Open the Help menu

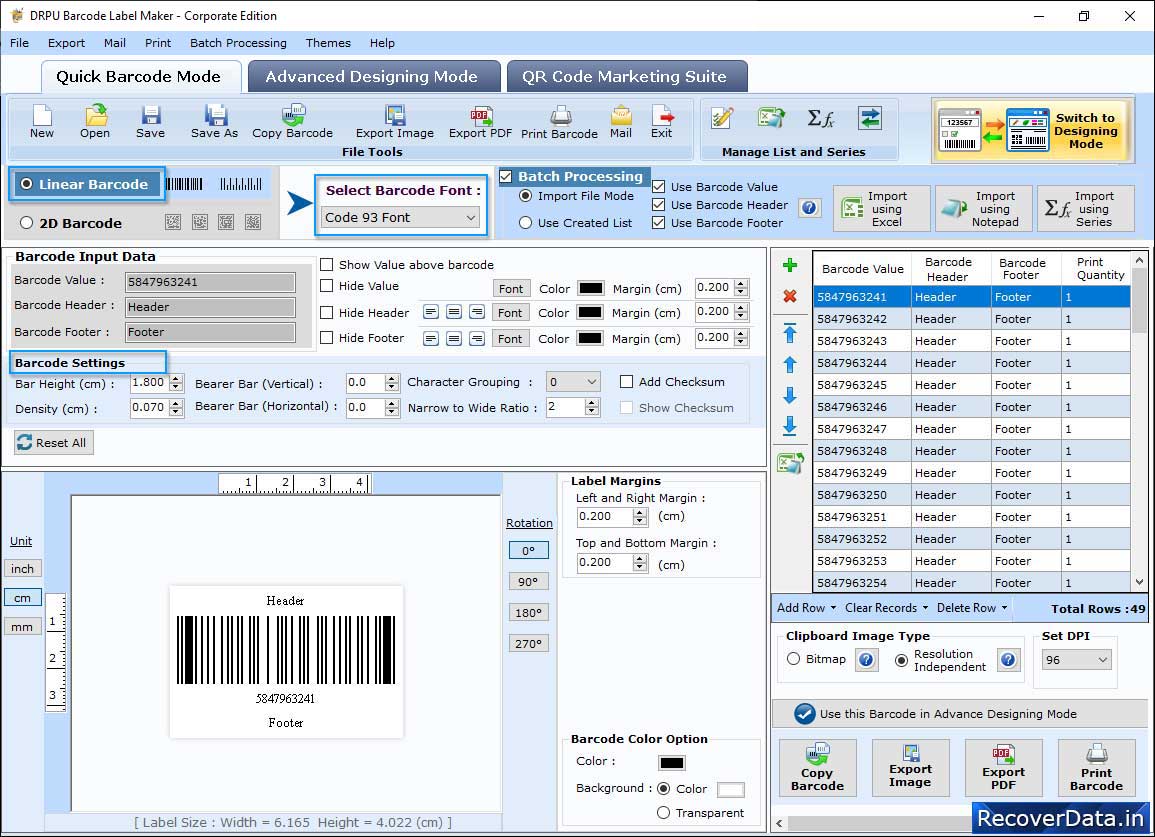(382, 43)
